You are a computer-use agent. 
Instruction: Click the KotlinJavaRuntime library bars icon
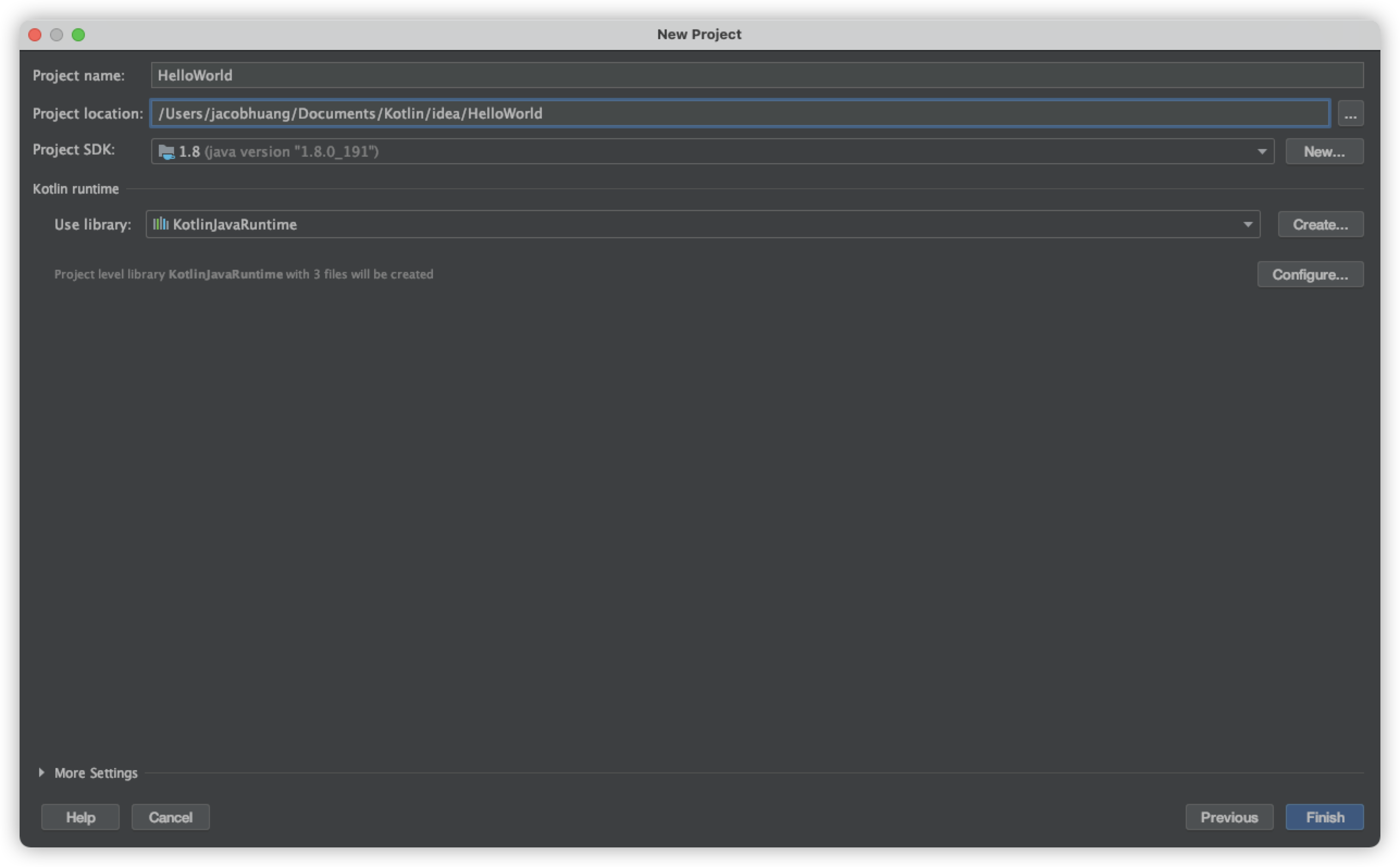click(160, 224)
